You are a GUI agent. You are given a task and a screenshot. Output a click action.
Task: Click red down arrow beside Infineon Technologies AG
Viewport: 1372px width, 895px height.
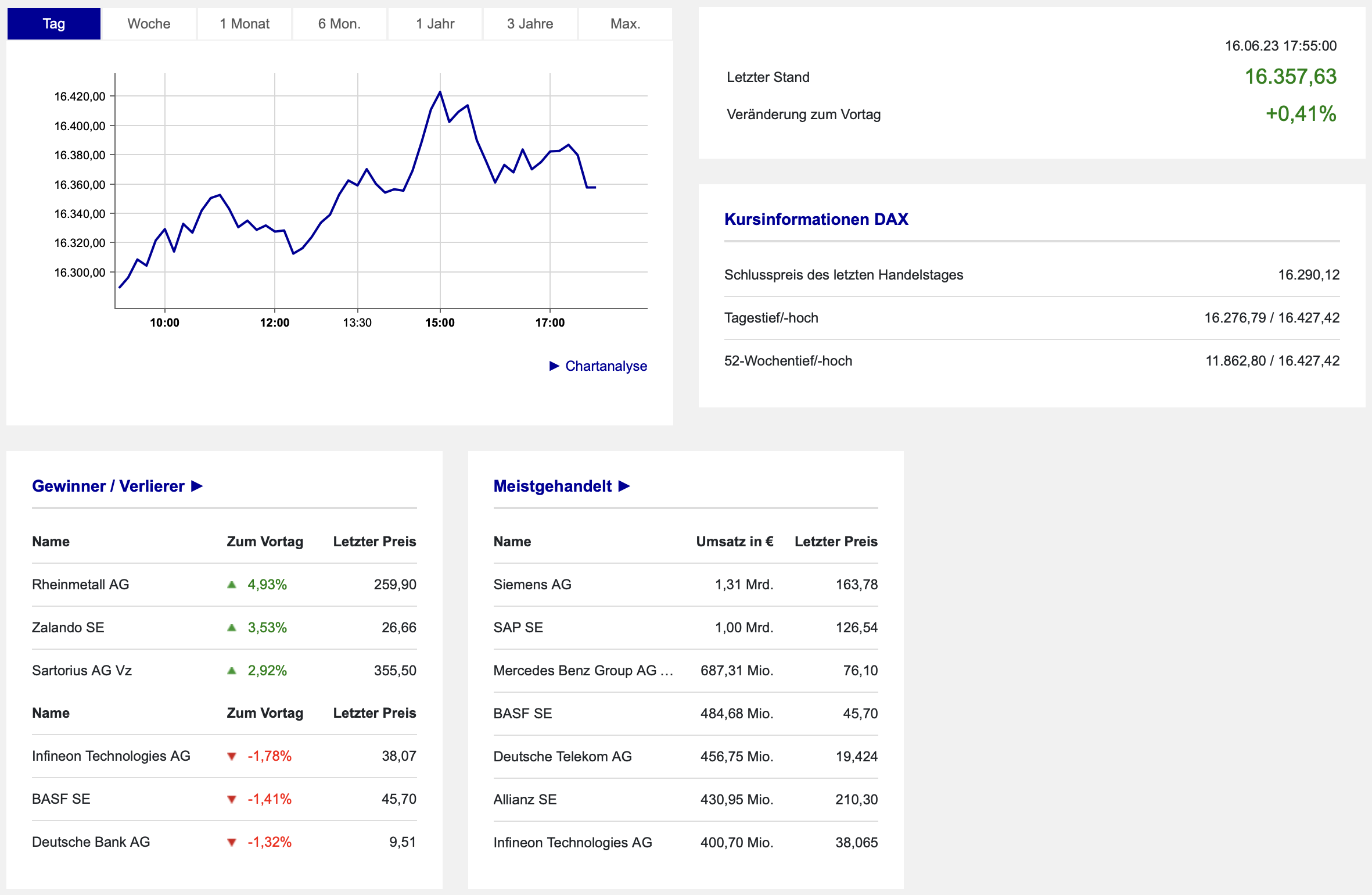[232, 756]
